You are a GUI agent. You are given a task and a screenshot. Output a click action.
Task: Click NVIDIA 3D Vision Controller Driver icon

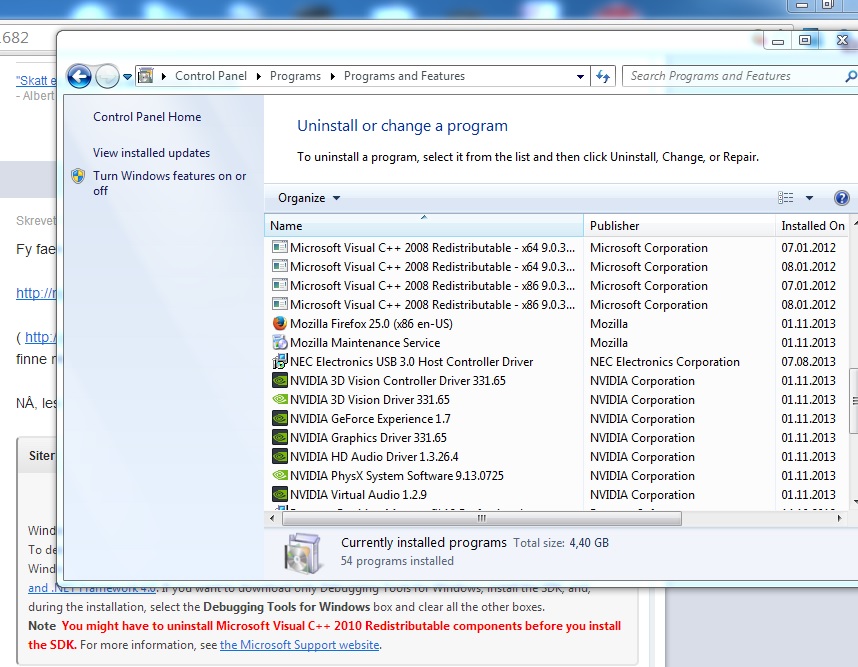280,380
